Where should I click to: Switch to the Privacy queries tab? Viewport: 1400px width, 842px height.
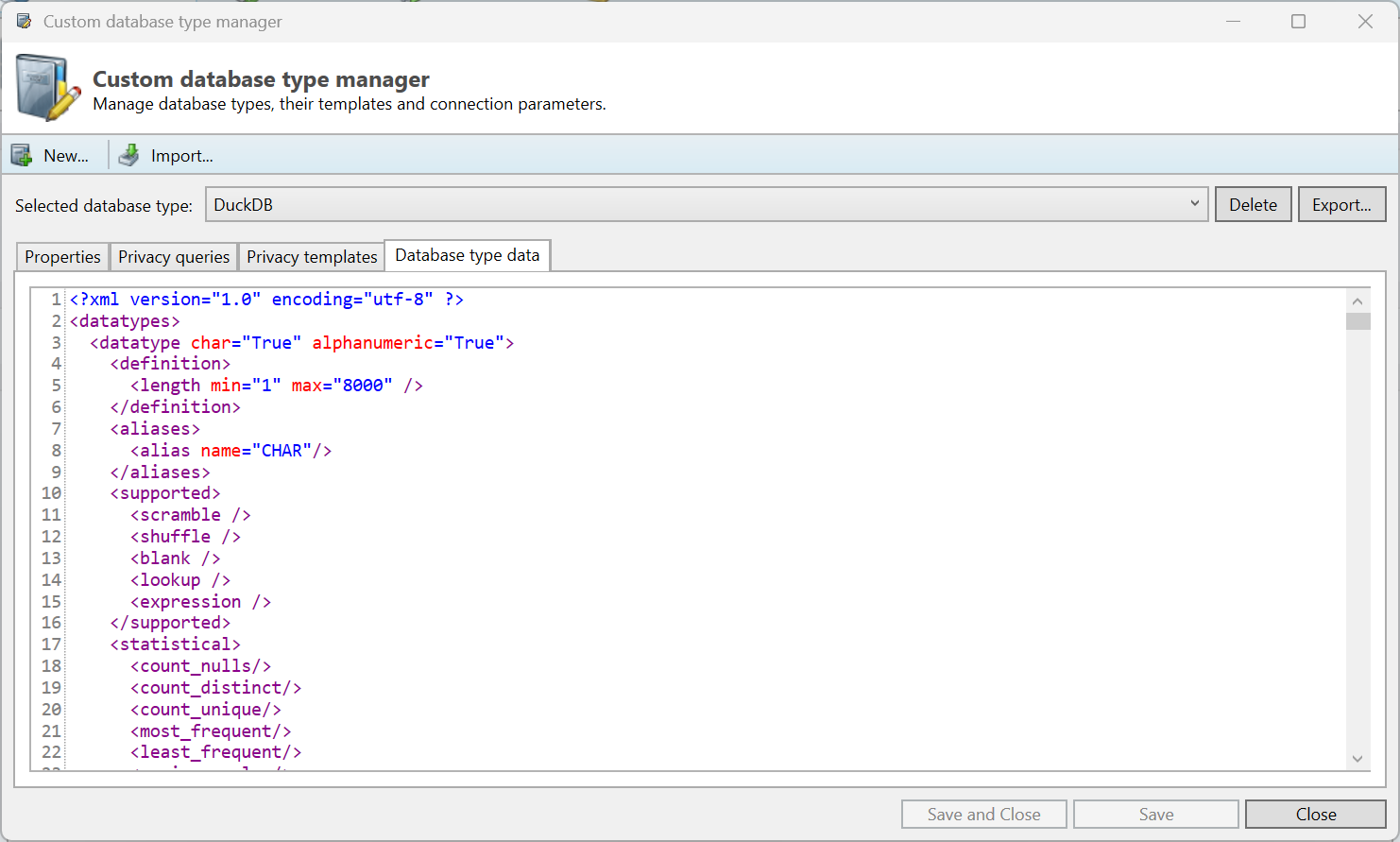174,257
